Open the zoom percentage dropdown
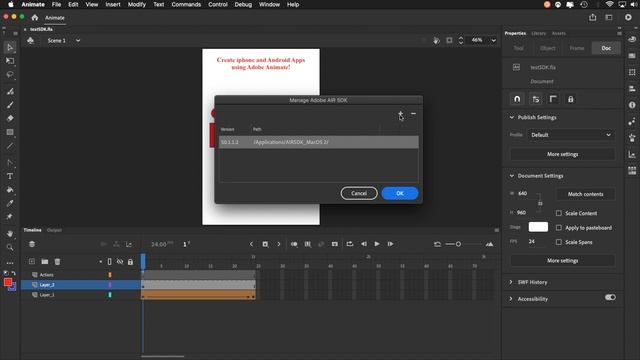The width and height of the screenshot is (640, 360). pyautogui.click(x=493, y=40)
